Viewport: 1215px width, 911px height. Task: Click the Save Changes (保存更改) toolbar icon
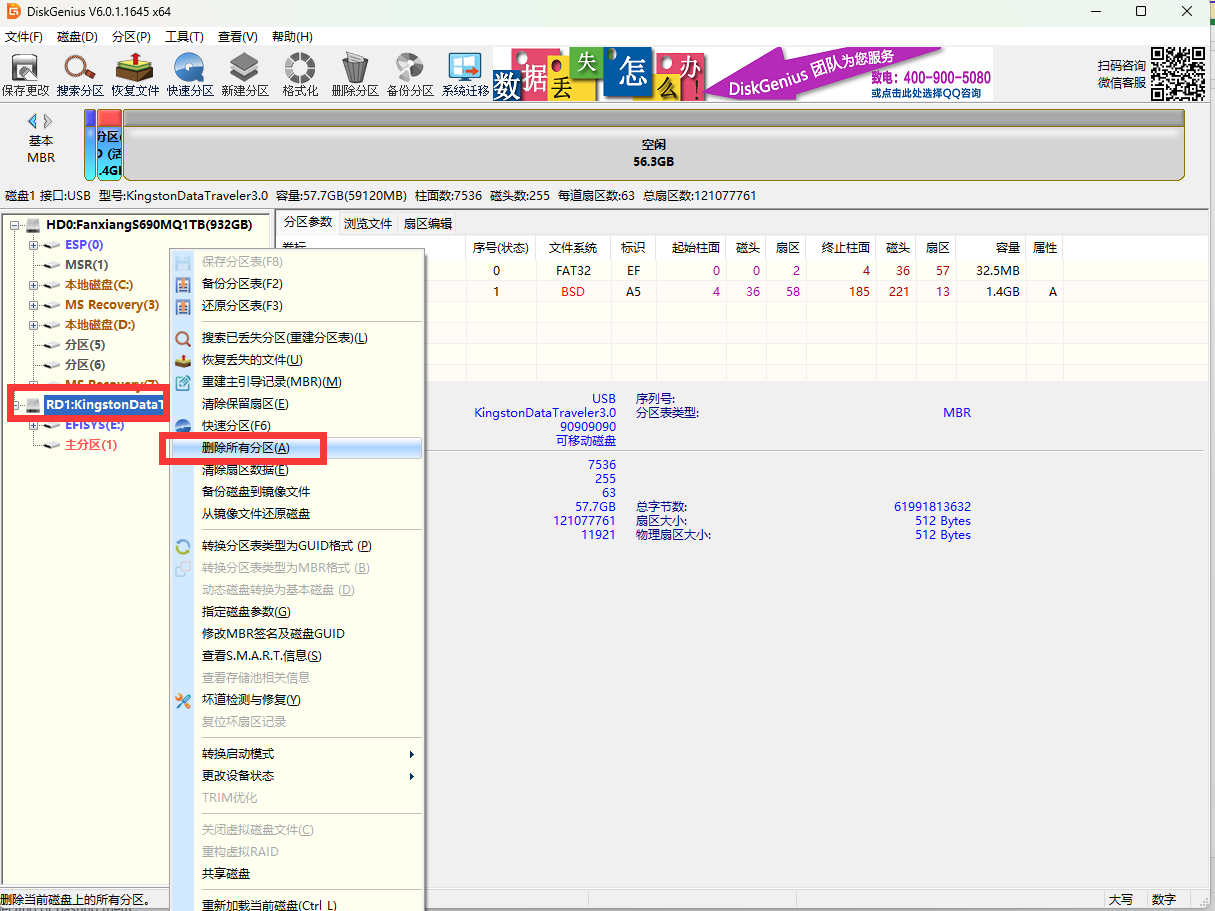click(x=25, y=68)
